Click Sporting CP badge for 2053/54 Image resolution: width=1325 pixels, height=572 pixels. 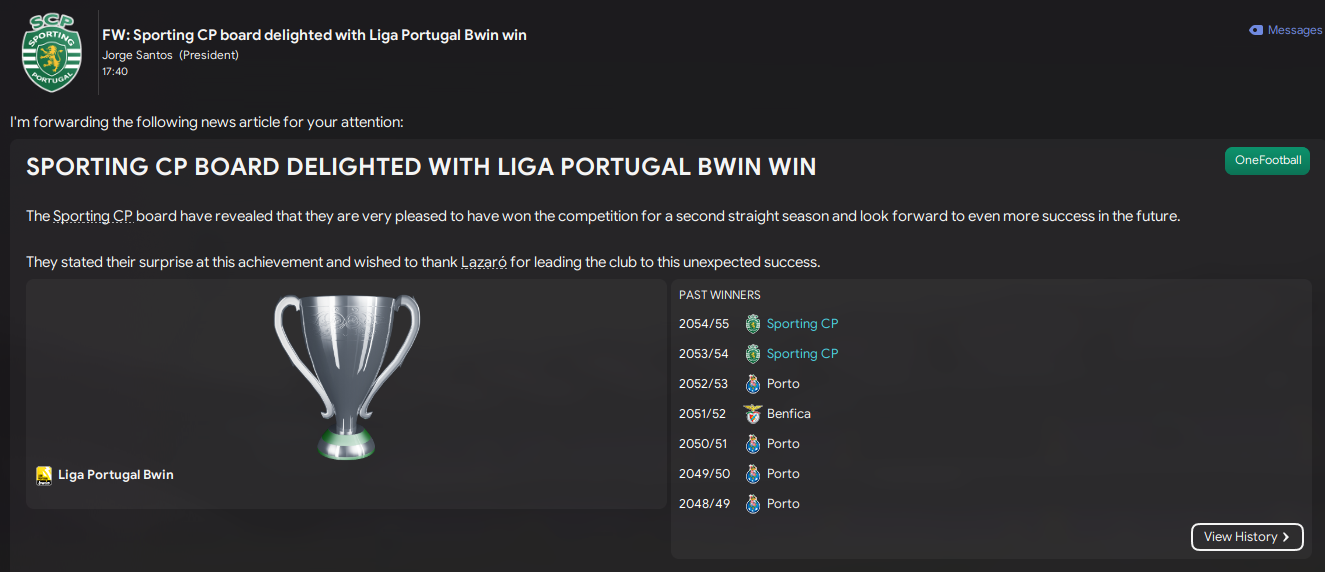(x=753, y=354)
